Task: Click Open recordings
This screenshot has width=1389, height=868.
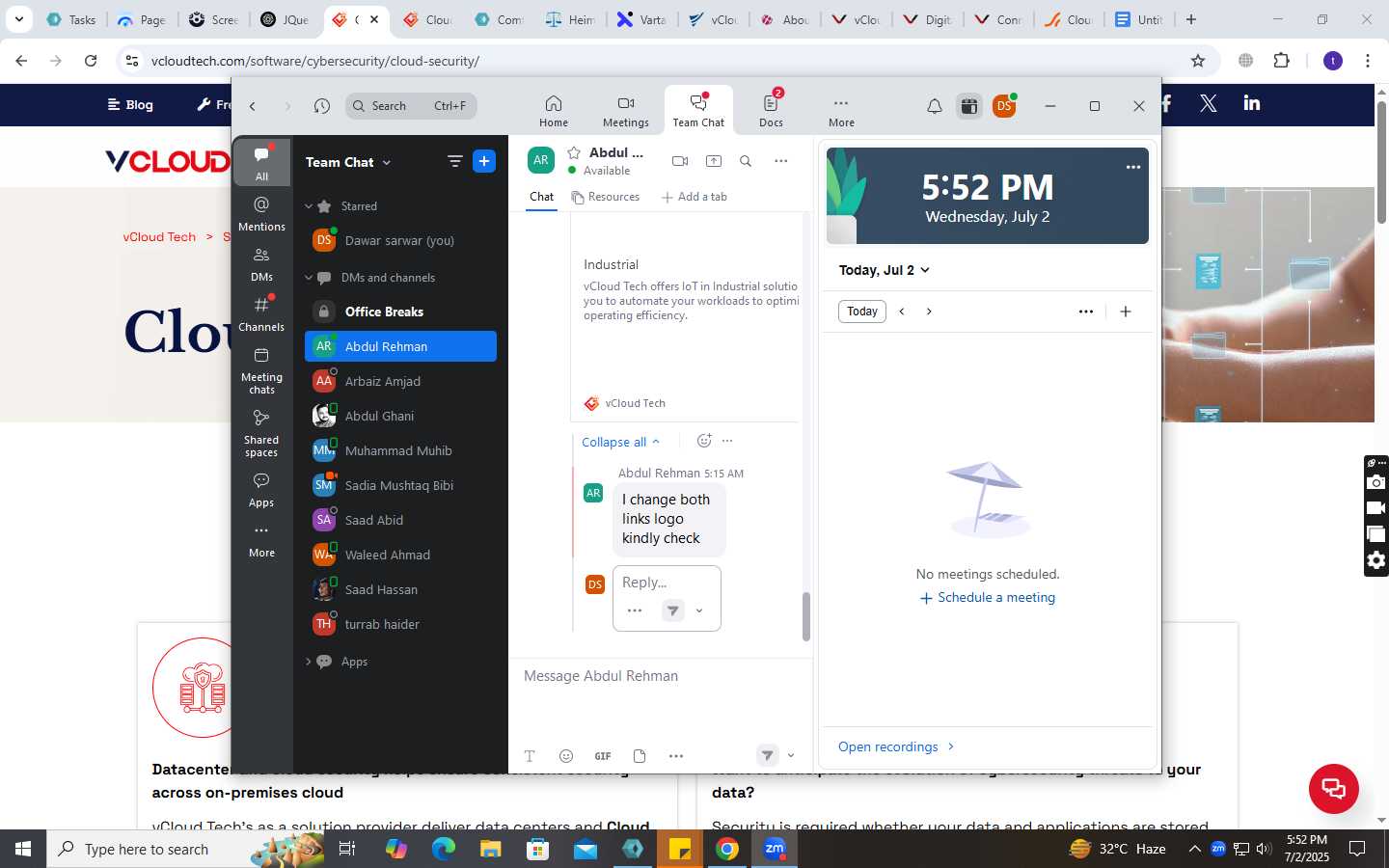Action: pos(896,746)
